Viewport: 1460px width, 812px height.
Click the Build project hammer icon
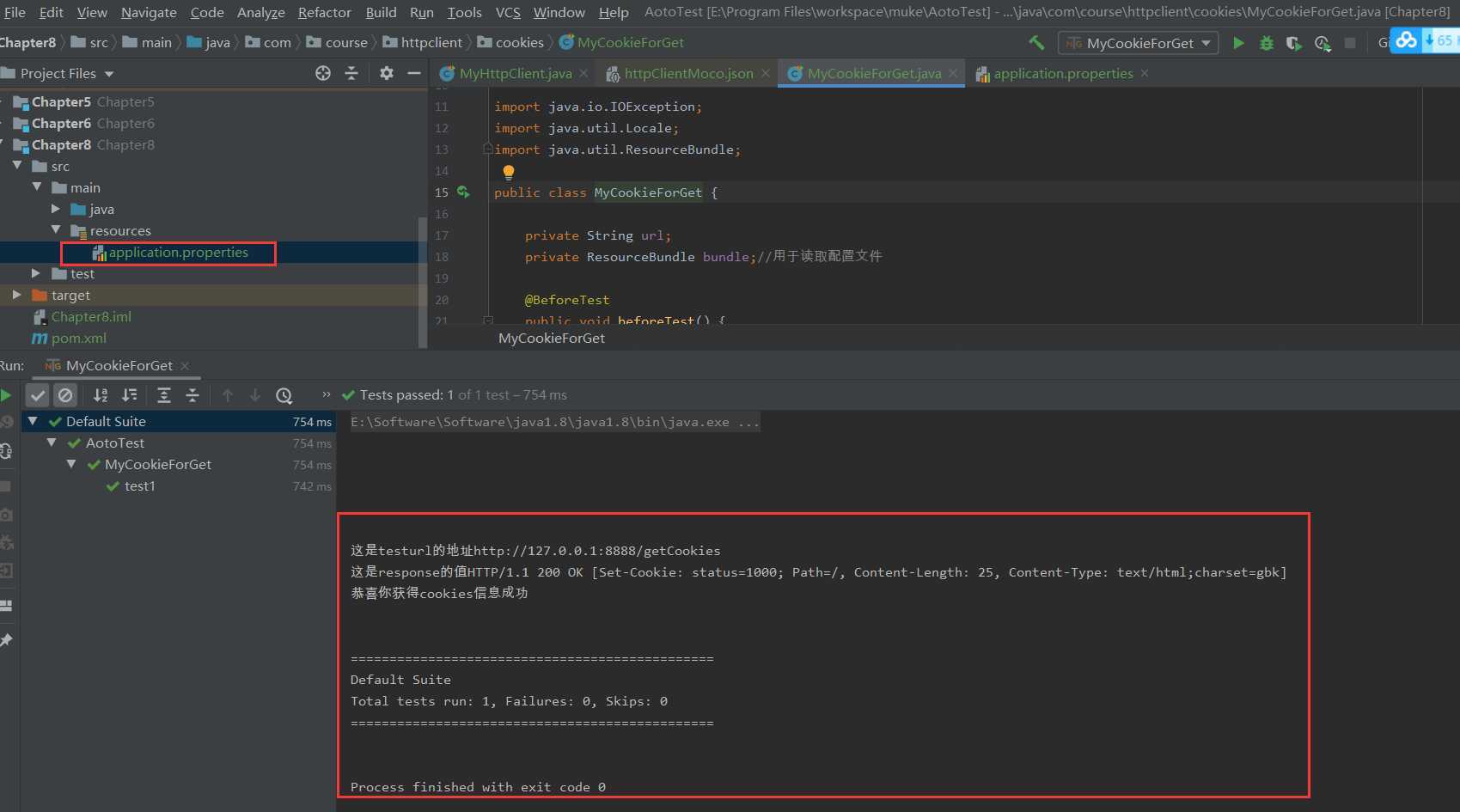(x=1036, y=42)
